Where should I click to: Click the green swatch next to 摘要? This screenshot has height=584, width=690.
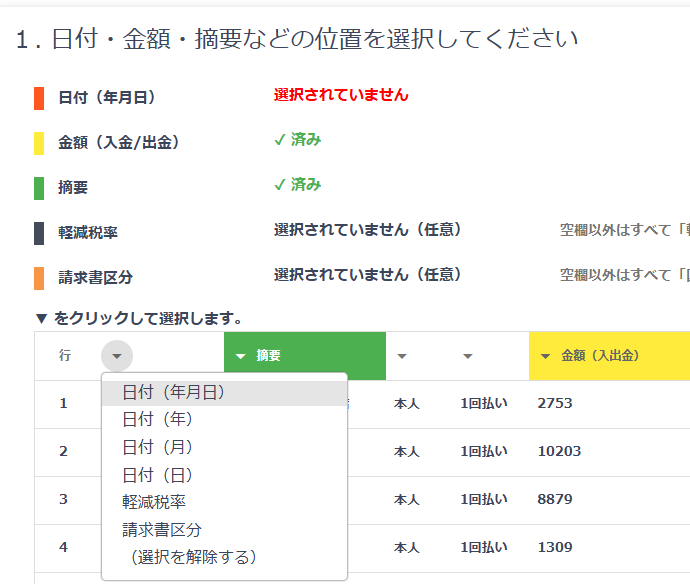coord(39,188)
